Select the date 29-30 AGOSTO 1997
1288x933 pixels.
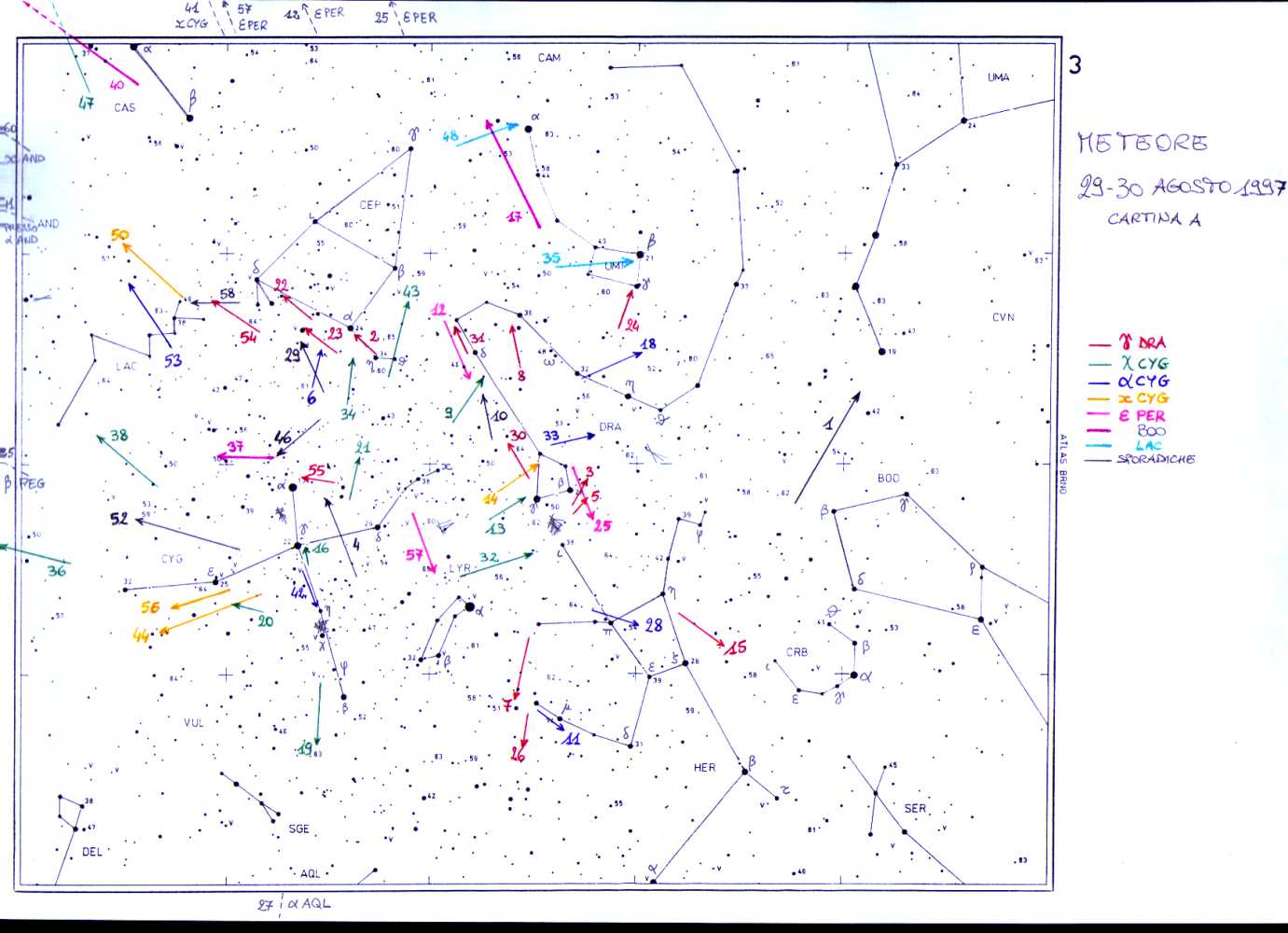coord(1182,188)
